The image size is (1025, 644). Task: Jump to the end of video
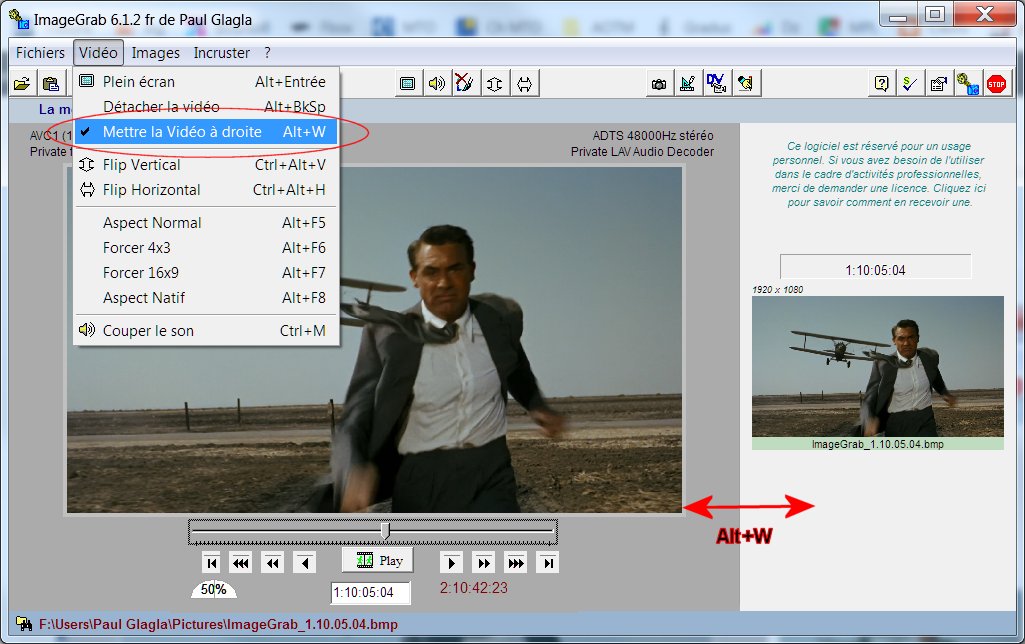pos(547,563)
